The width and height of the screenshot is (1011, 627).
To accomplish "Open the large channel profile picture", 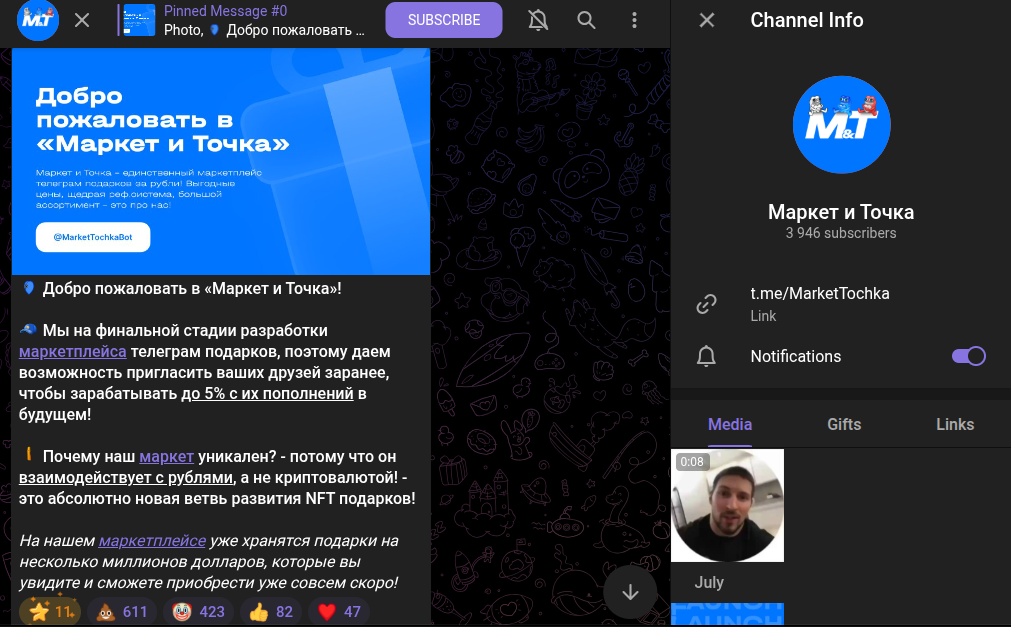I will pyautogui.click(x=840, y=124).
